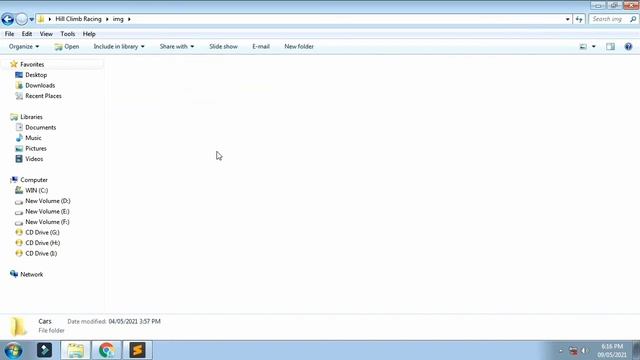The width and height of the screenshot is (640, 360).
Task: Open CD Drive (G:)
Action: pos(42,233)
